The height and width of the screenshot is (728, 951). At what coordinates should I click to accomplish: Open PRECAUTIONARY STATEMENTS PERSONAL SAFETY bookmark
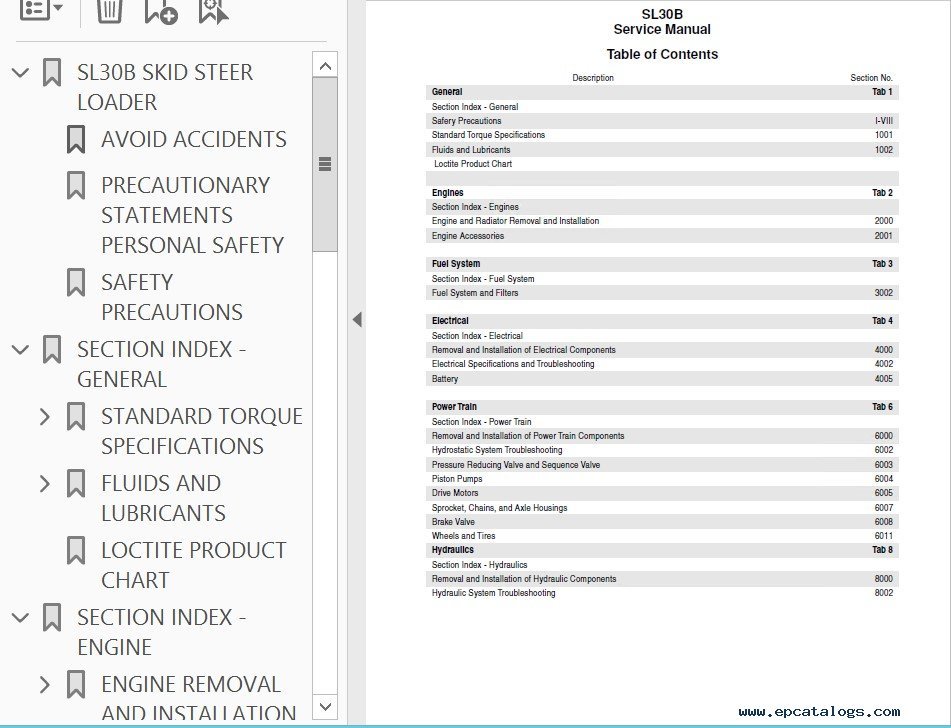[x=192, y=215]
